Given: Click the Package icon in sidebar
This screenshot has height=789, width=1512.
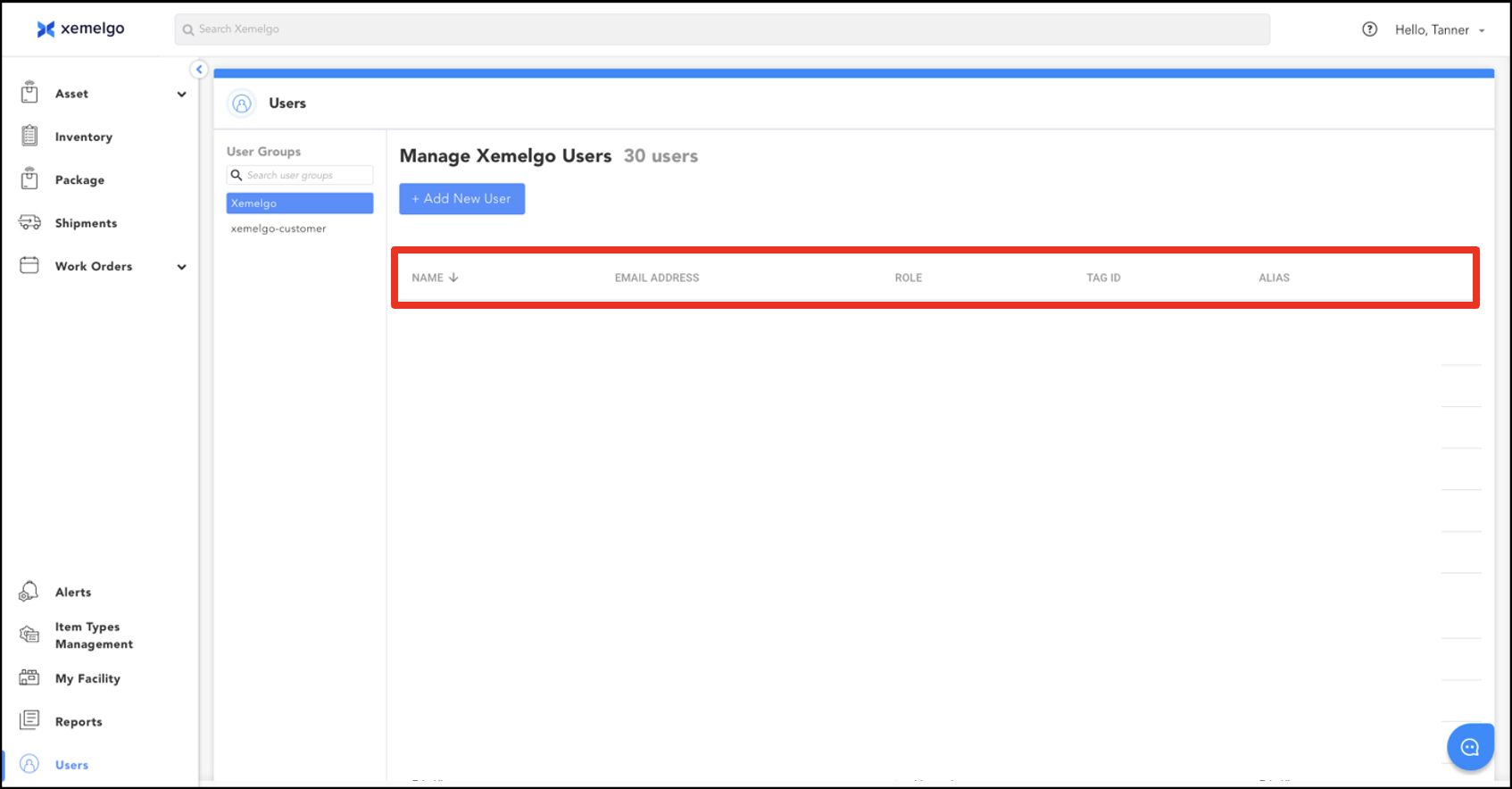Looking at the screenshot, I should pyautogui.click(x=29, y=179).
